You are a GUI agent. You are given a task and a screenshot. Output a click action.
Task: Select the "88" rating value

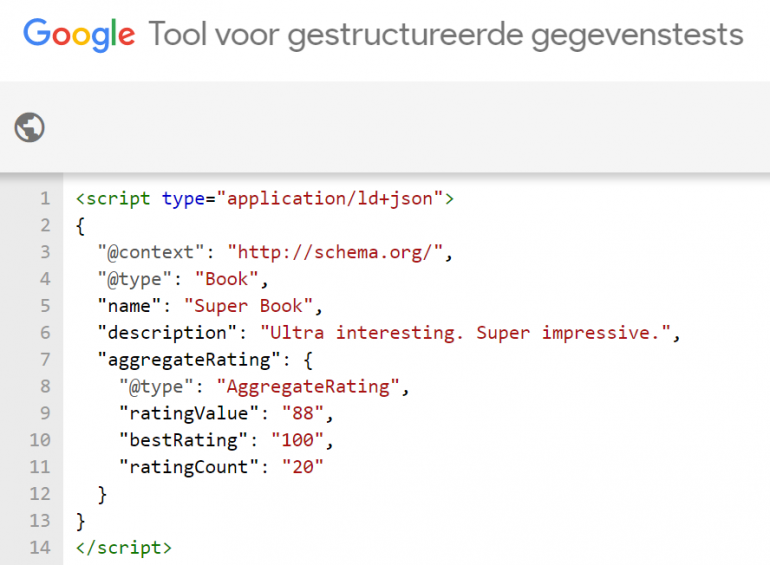(302, 413)
